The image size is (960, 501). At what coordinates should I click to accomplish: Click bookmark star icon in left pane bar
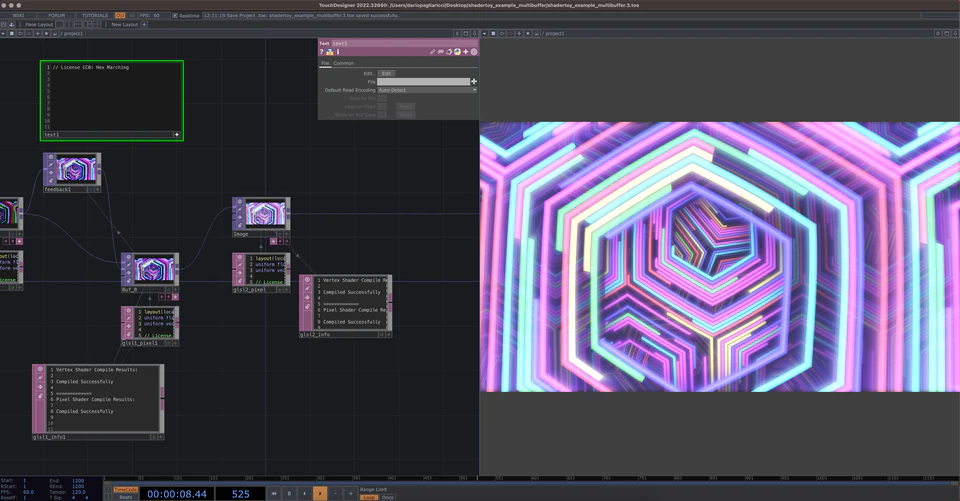click(47, 34)
